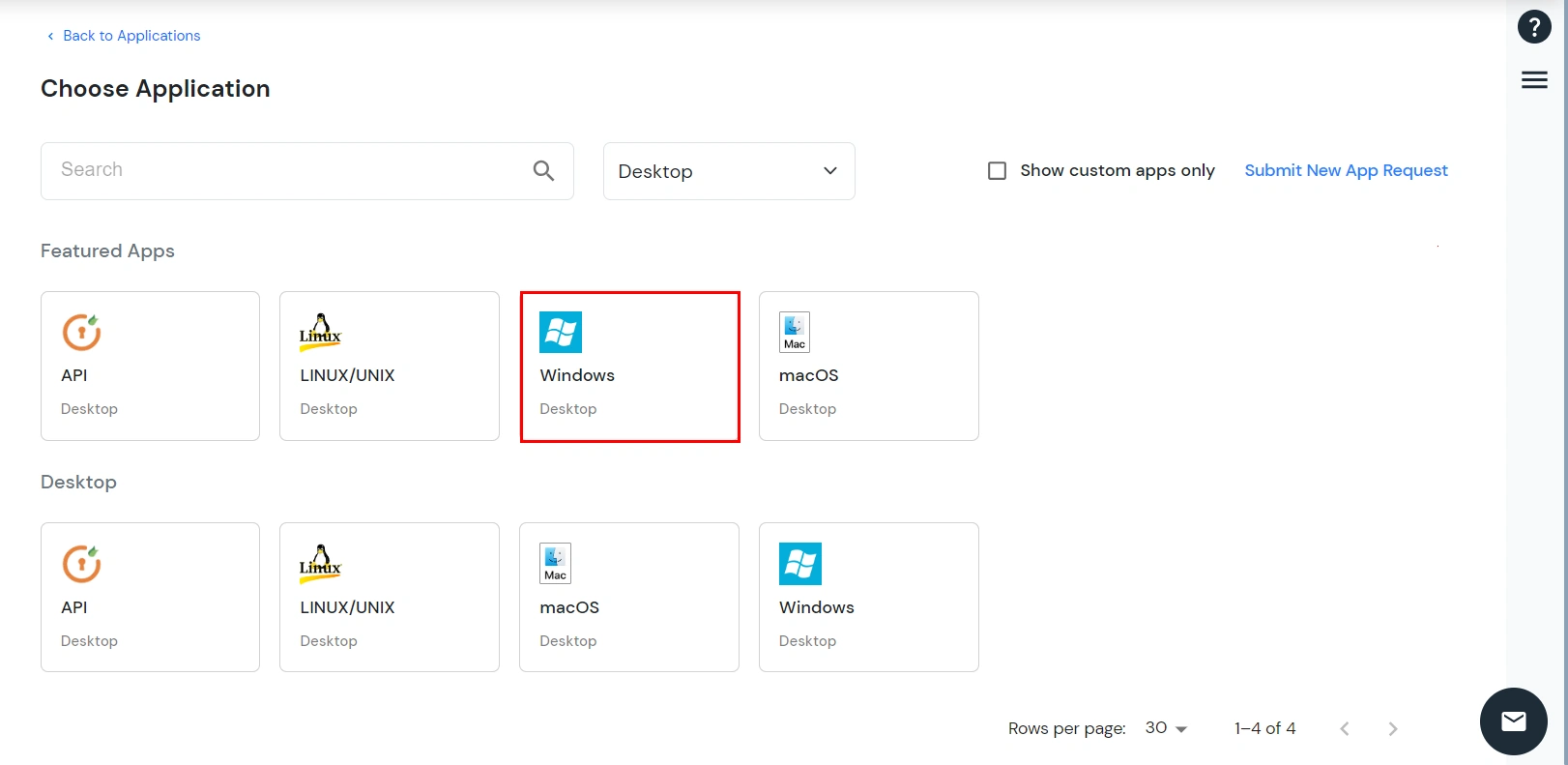Click Linux penguin icon in Desktop section
Viewport: 1568px width, 765px height.
pyautogui.click(x=320, y=564)
